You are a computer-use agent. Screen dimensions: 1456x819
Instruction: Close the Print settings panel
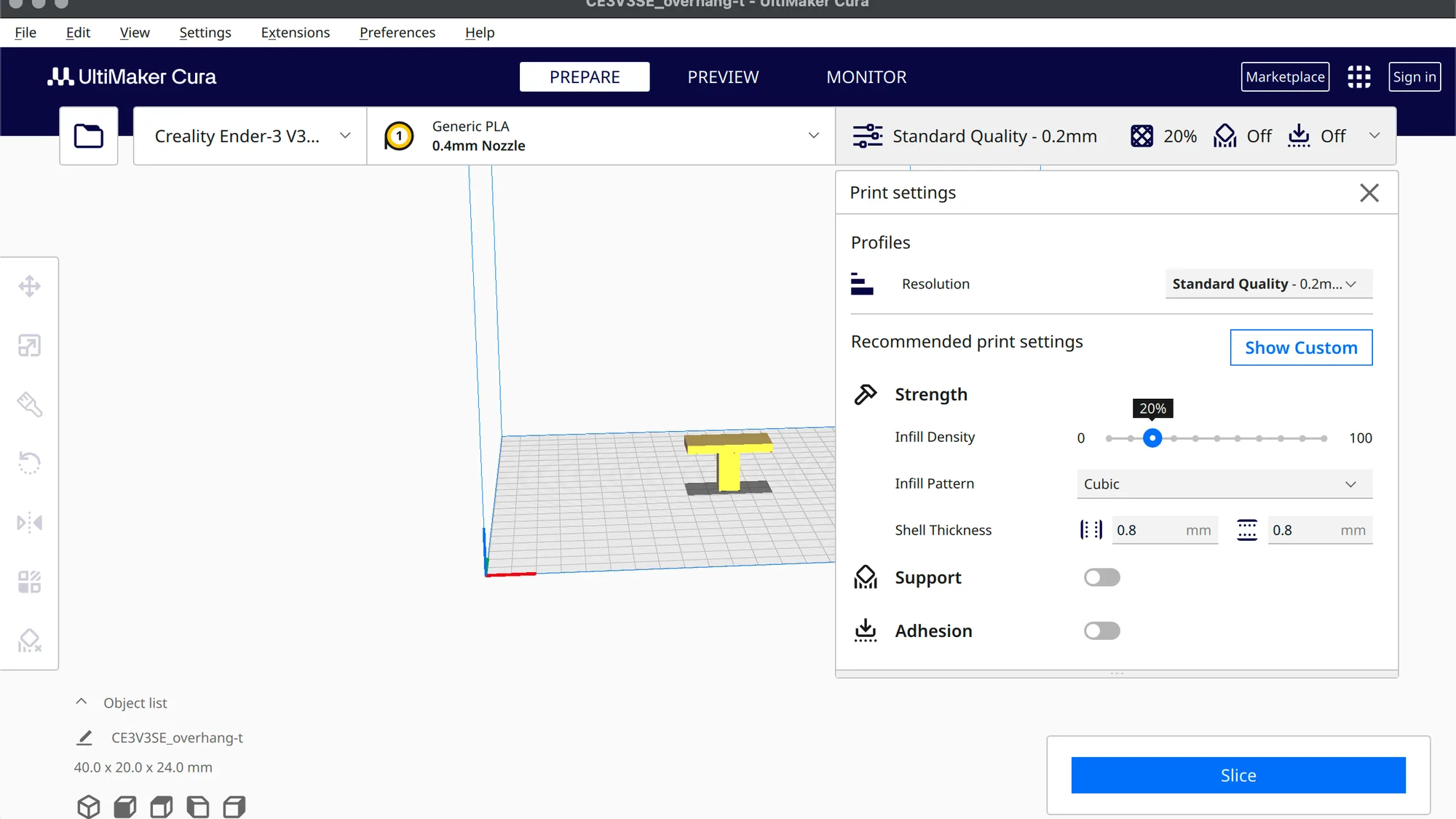click(x=1369, y=193)
